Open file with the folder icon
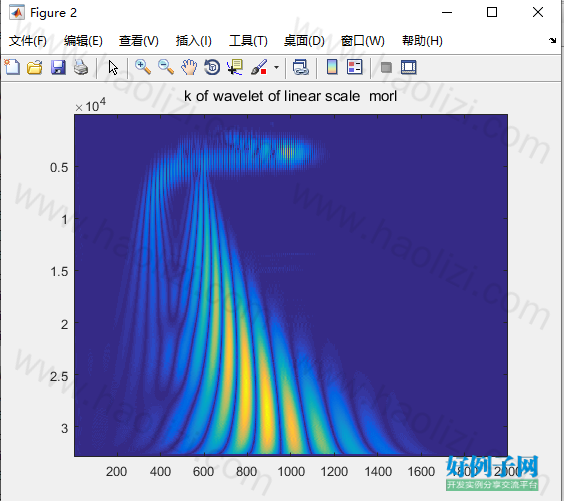Image resolution: width=564 pixels, height=501 pixels. [35, 67]
